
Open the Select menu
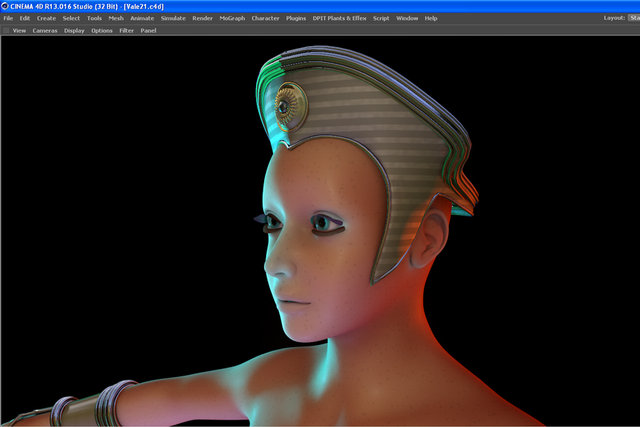point(71,18)
